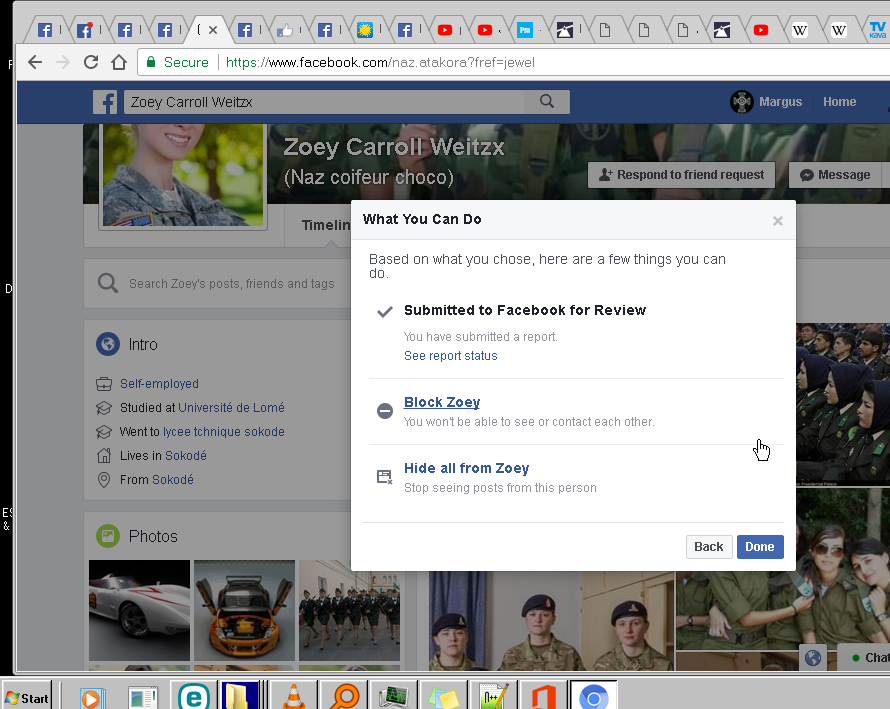Open VLC media player from taskbar
The width and height of the screenshot is (890, 709).
293,697
